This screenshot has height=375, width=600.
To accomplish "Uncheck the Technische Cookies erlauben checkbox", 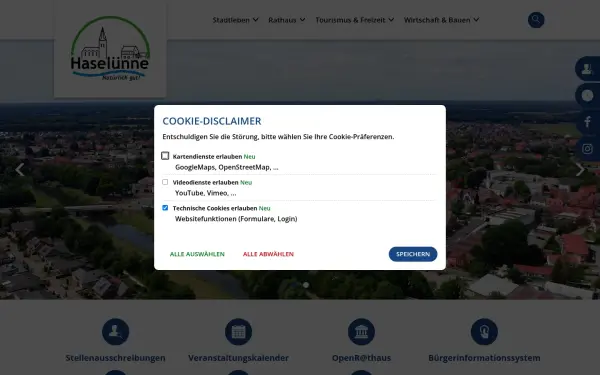I will coord(165,208).
